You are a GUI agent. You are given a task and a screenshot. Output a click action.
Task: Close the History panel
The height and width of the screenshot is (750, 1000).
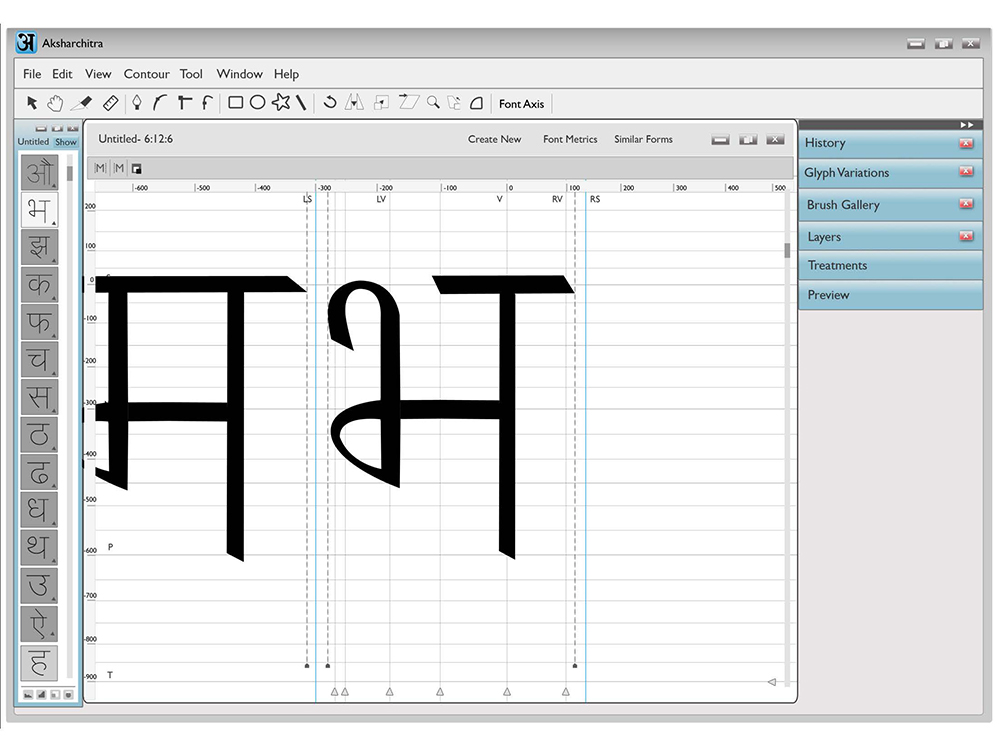pyautogui.click(x=966, y=143)
